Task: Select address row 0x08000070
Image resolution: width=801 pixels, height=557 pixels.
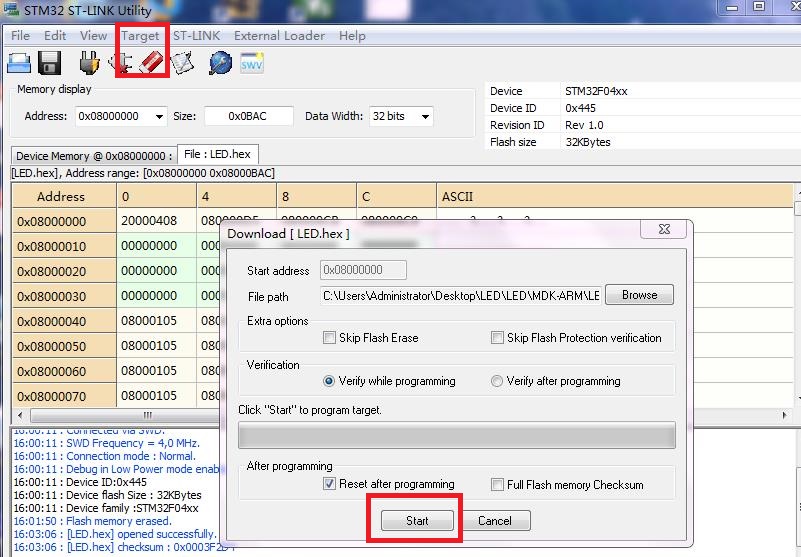Action: tap(64, 396)
